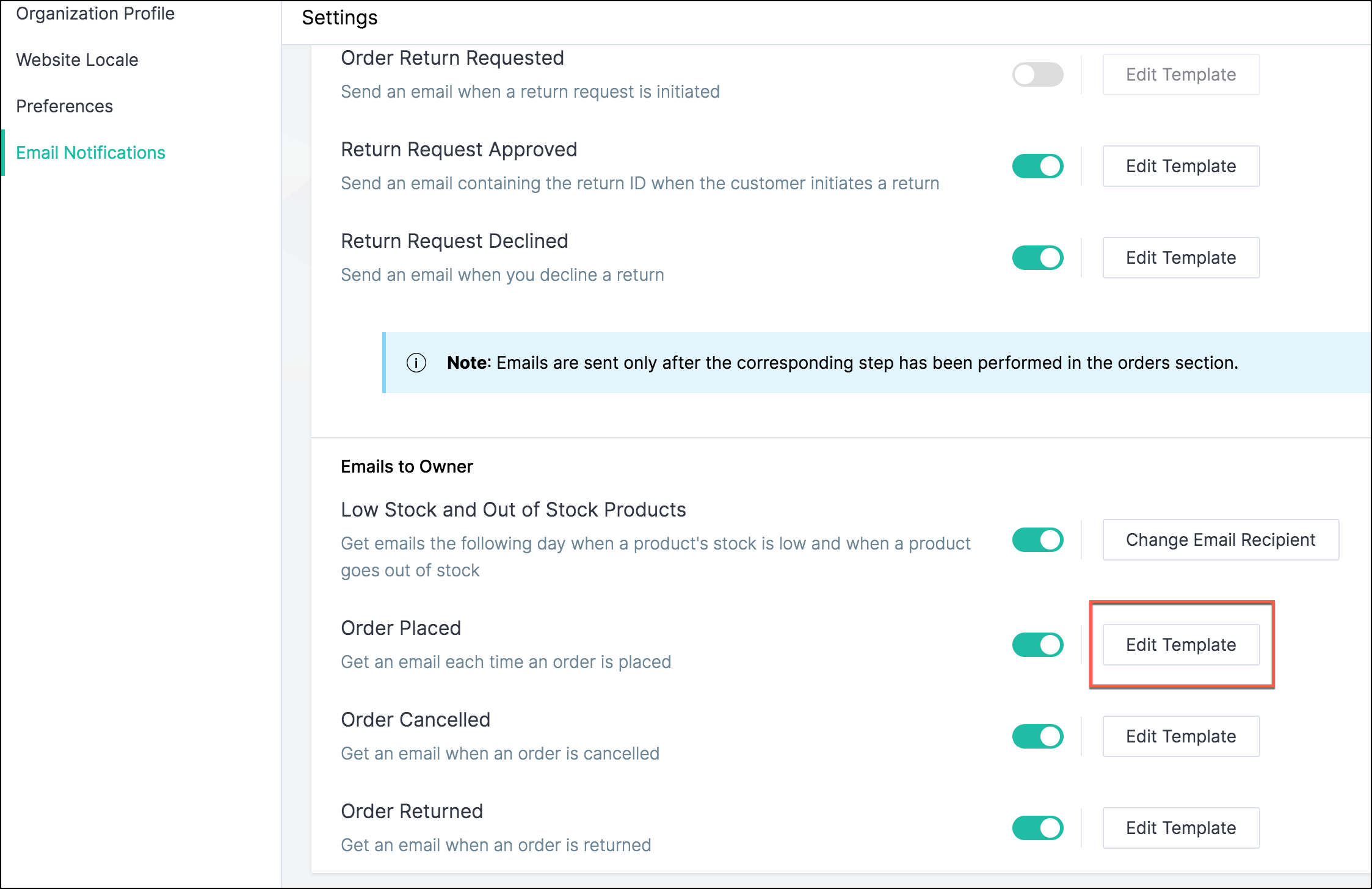This screenshot has width=1372, height=889.
Task: Edit Template for Return Request Declined
Action: coord(1180,258)
